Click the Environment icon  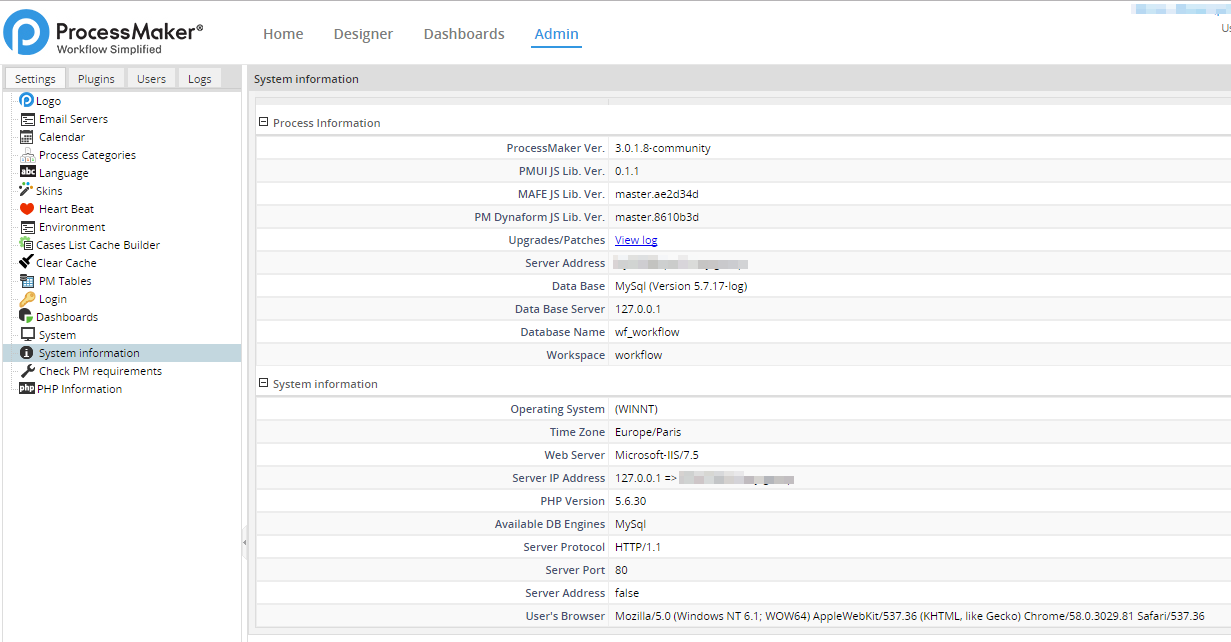[27, 227]
